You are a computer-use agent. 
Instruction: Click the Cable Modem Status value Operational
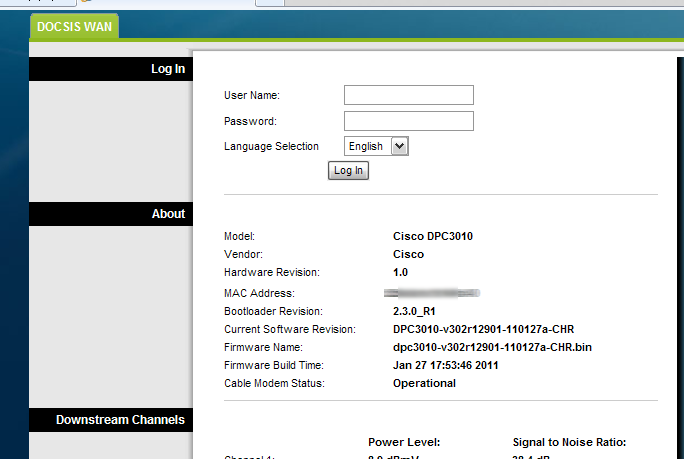click(424, 383)
